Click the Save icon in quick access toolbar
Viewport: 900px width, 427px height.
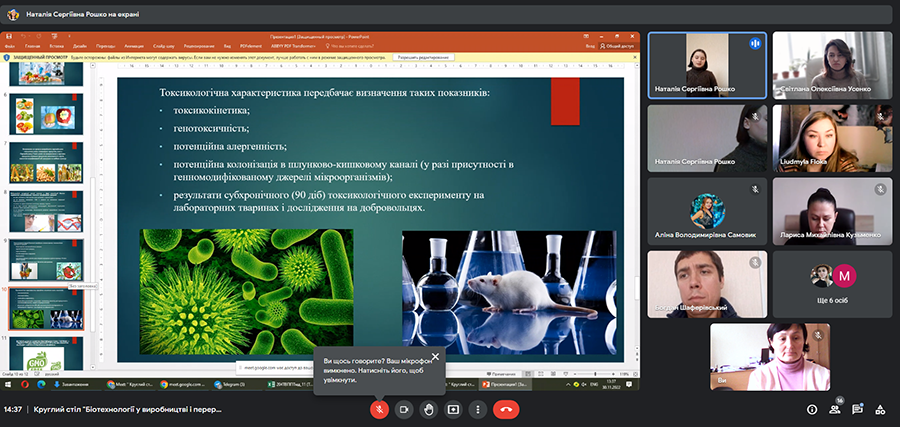click(10, 36)
